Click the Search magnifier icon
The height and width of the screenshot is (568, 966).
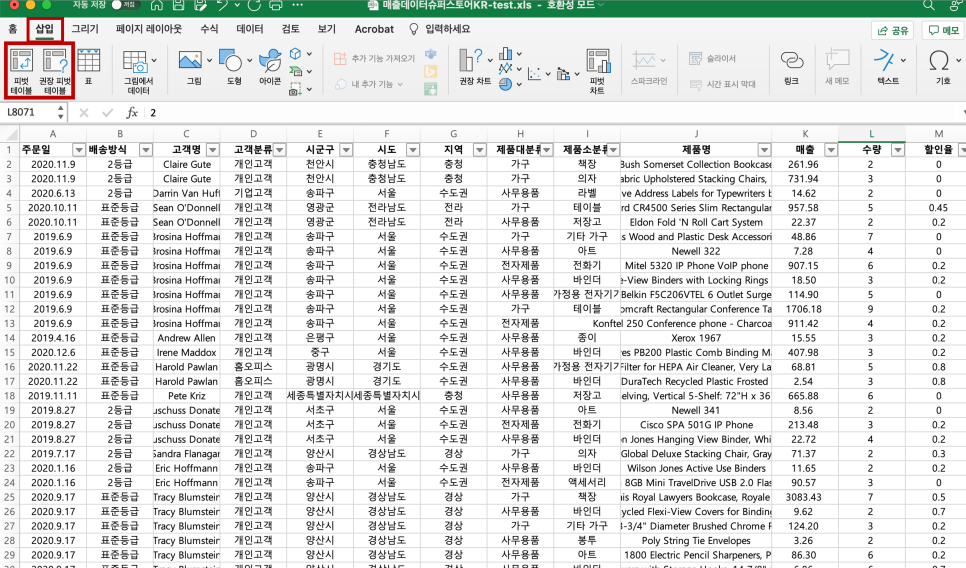pyautogui.click(x=928, y=6)
